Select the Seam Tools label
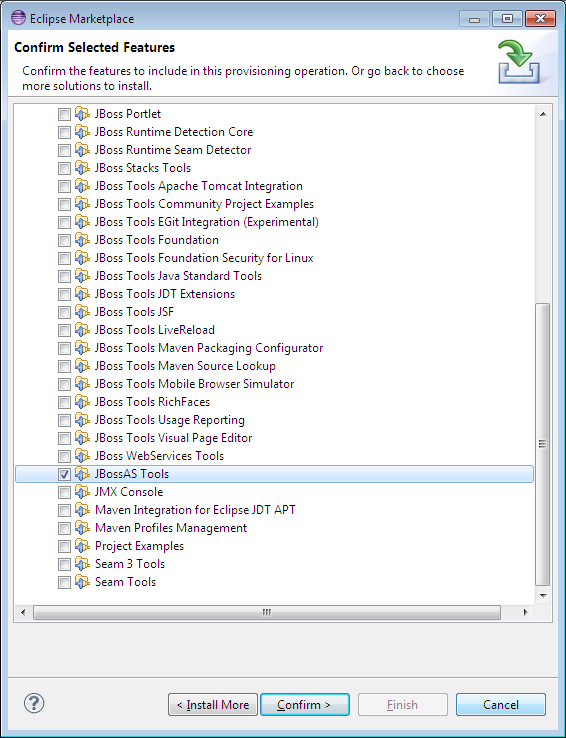 (x=125, y=582)
